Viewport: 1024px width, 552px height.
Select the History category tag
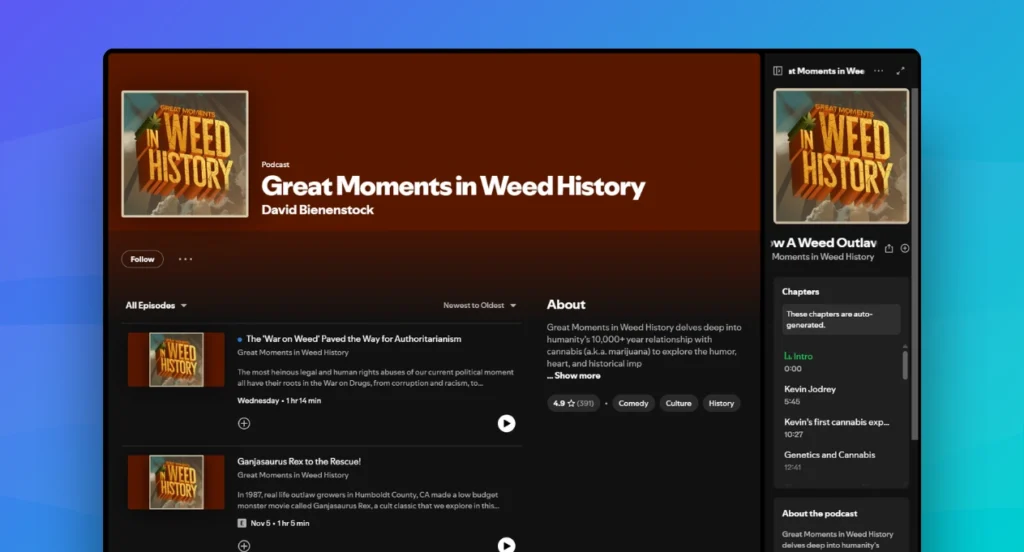[x=721, y=403]
